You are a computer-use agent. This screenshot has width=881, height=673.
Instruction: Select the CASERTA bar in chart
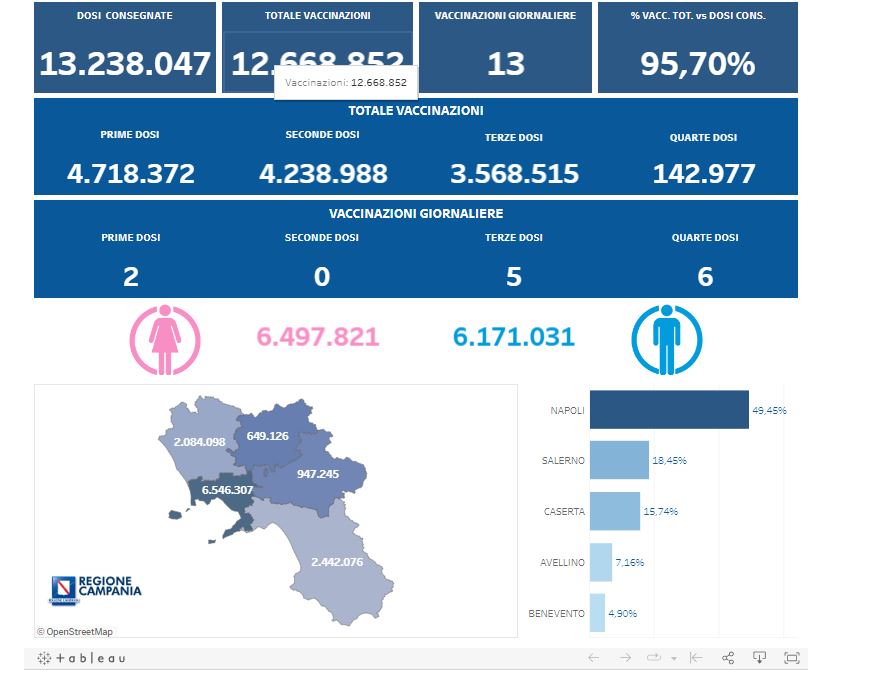tap(614, 511)
